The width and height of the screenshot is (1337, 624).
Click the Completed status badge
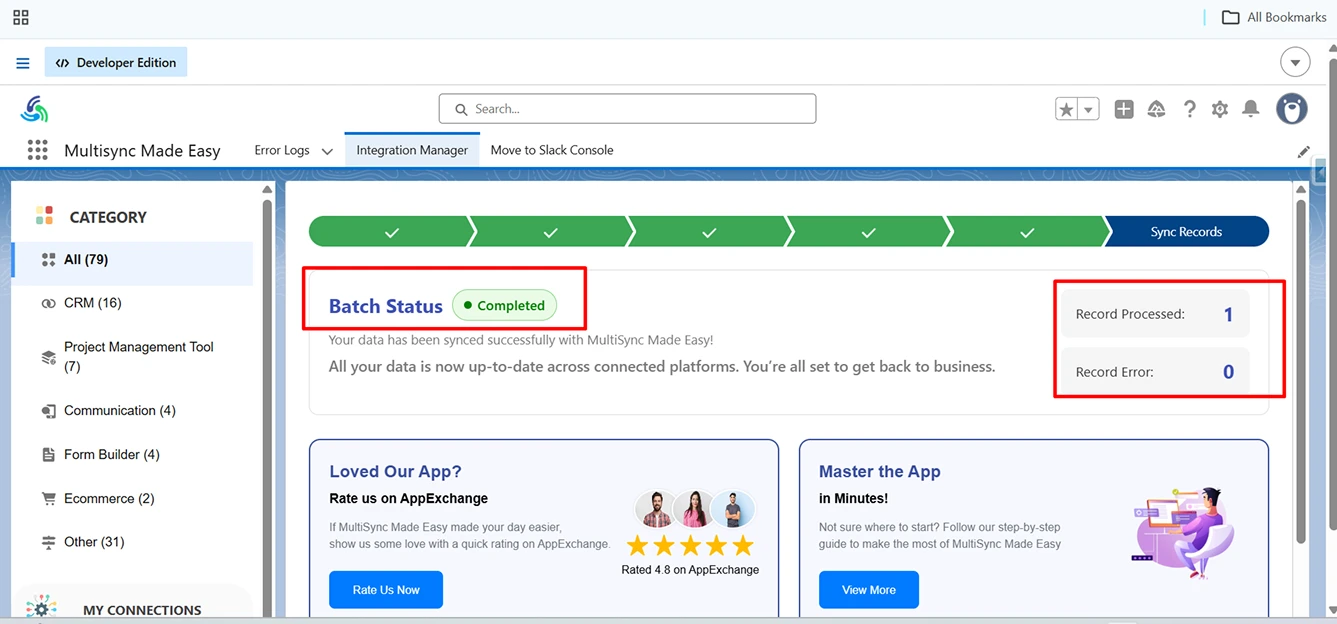tap(505, 306)
